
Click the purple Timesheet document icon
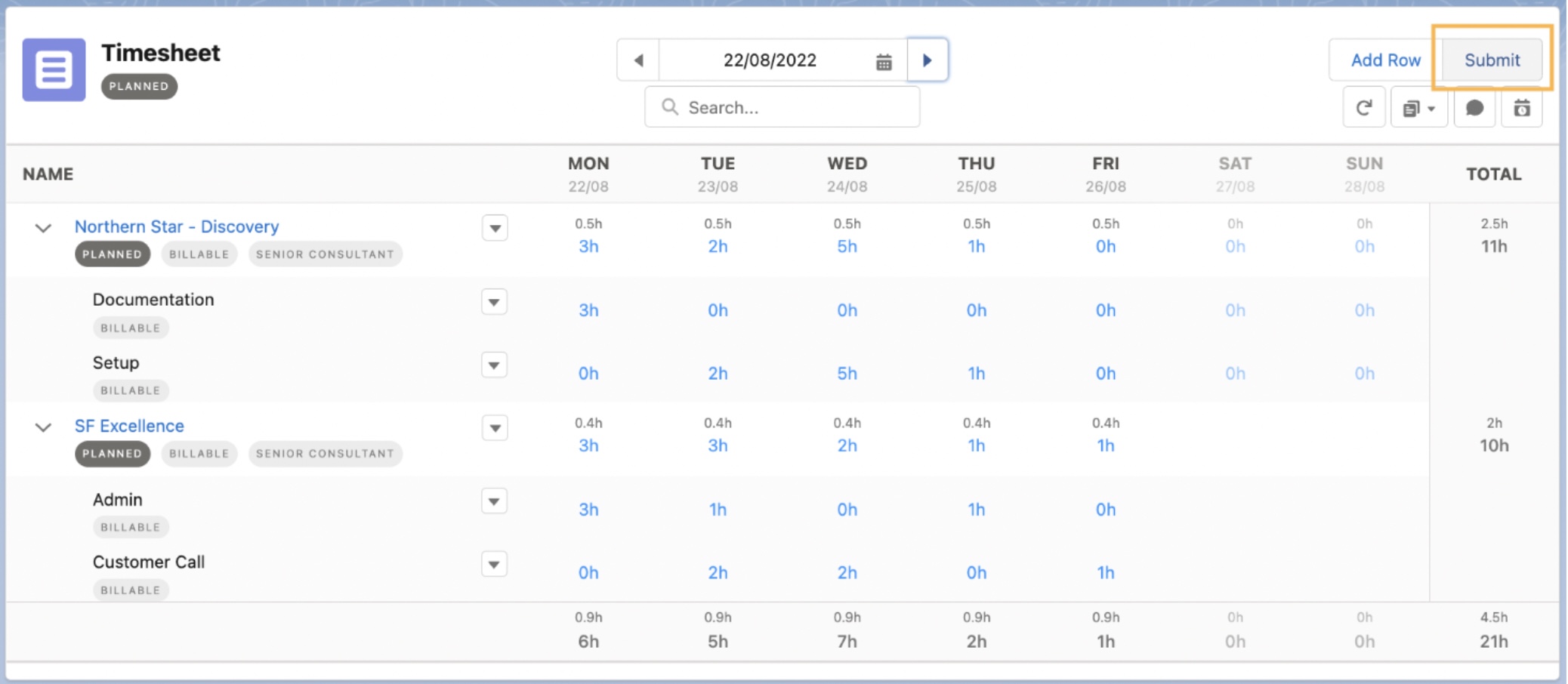(x=54, y=69)
